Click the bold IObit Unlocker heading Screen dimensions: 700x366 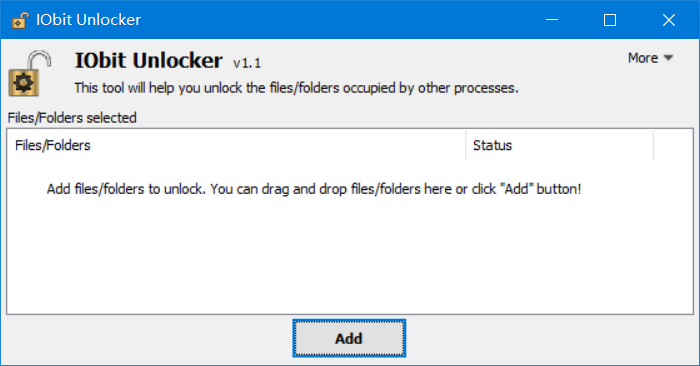point(148,61)
